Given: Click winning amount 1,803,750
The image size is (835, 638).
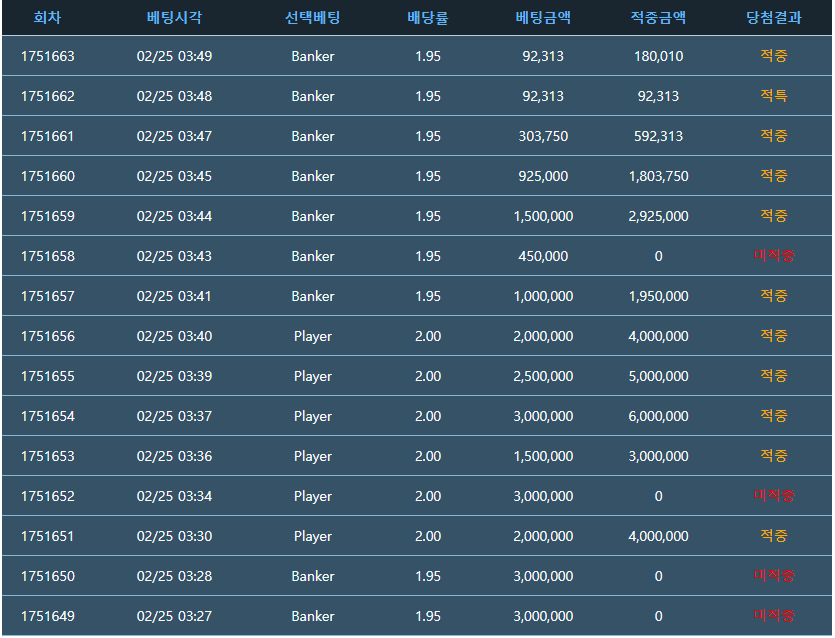Looking at the screenshot, I should [658, 176].
